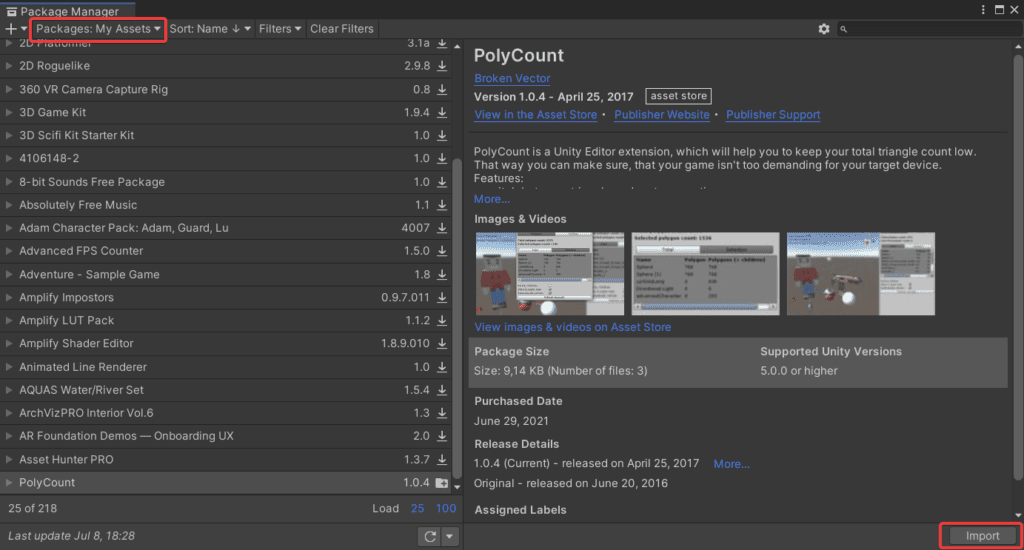Select the Animated Line Renderer row
This screenshot has width=1024, height=550.
click(226, 367)
